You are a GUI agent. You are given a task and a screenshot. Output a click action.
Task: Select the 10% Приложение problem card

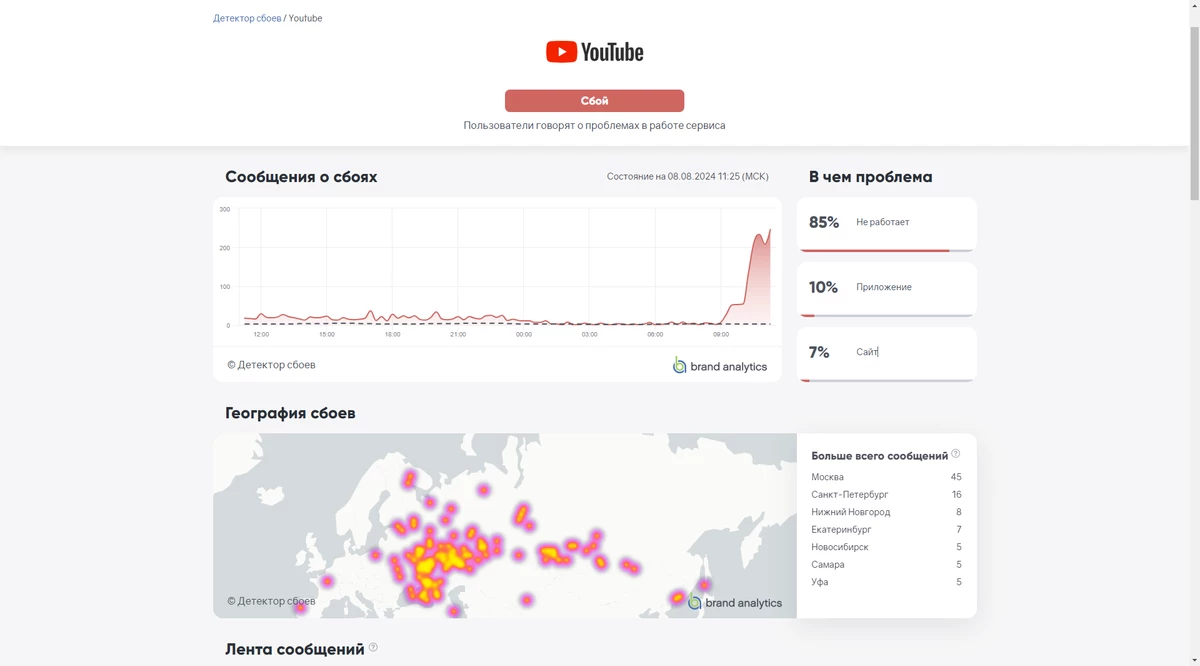[x=886, y=289]
